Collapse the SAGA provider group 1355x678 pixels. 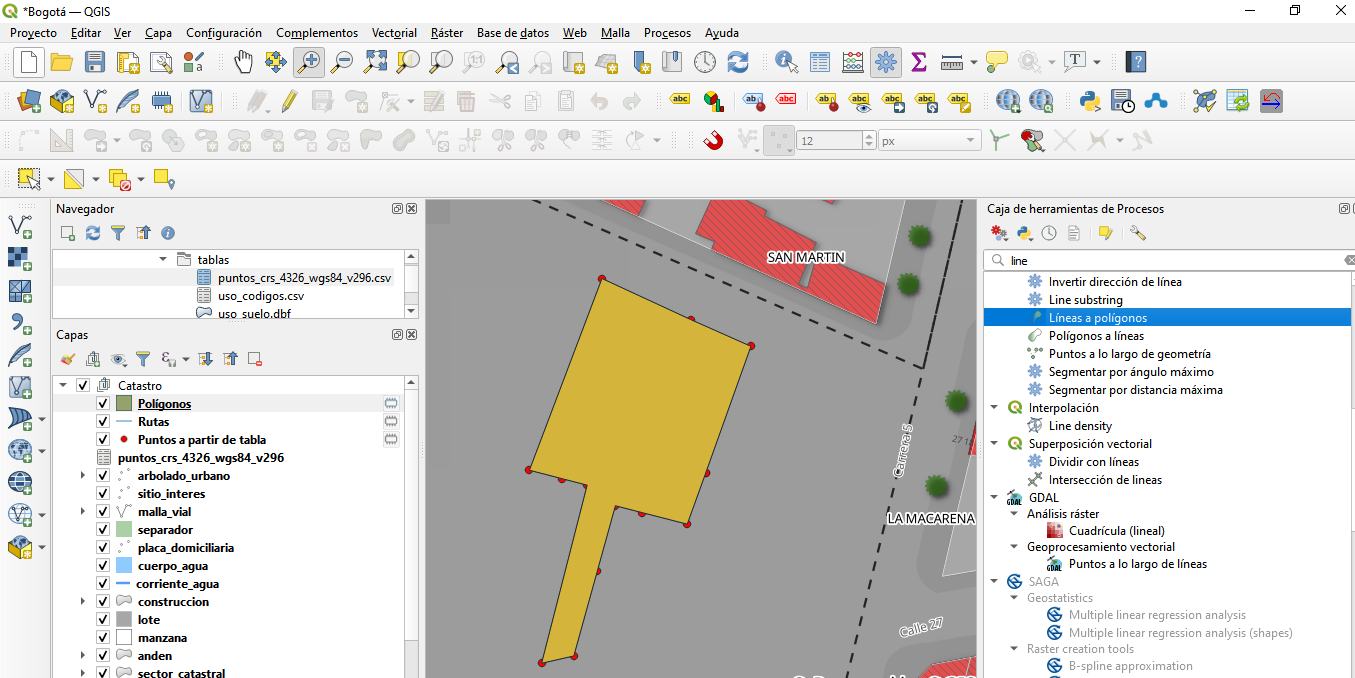(995, 582)
